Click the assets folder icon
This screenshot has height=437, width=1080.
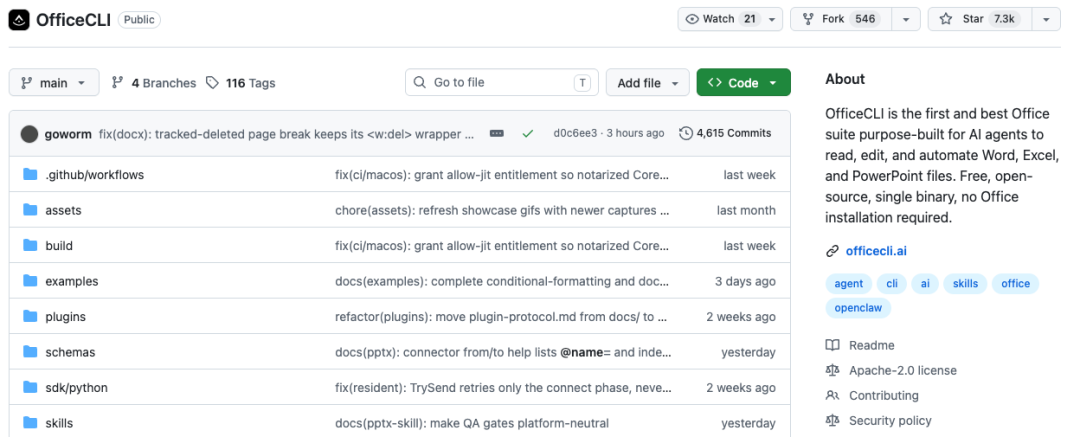point(30,210)
